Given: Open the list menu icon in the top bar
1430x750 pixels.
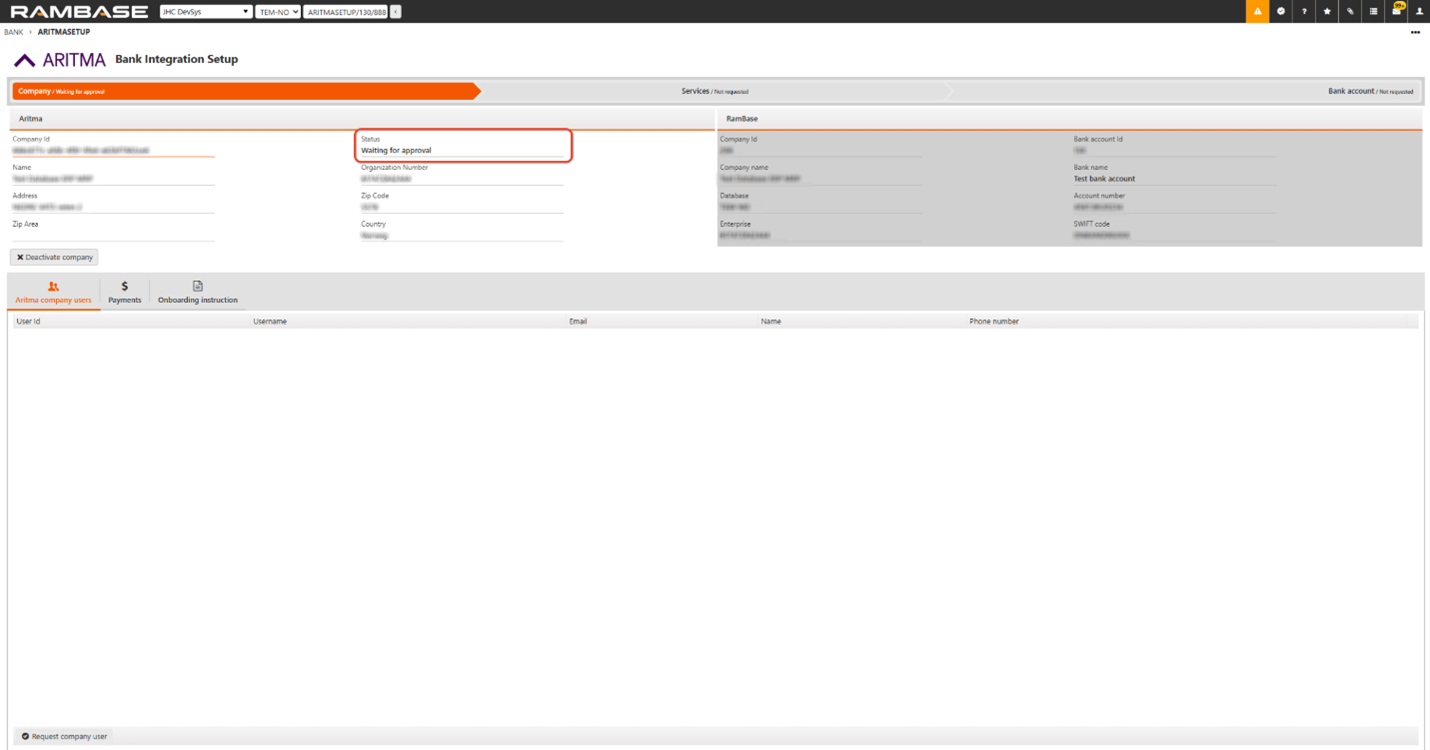Looking at the screenshot, I should click(x=1373, y=11).
